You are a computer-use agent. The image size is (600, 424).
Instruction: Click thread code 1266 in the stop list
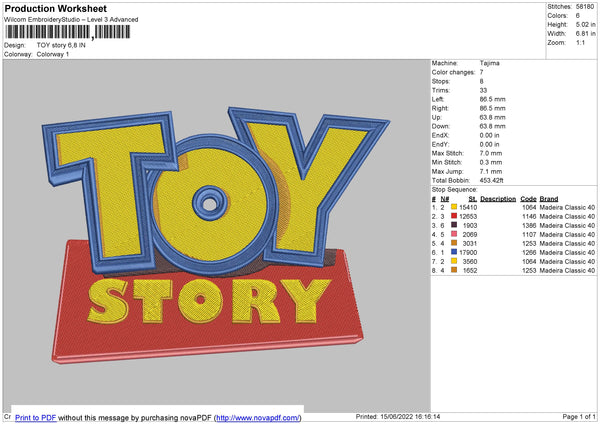pyautogui.click(x=530, y=253)
